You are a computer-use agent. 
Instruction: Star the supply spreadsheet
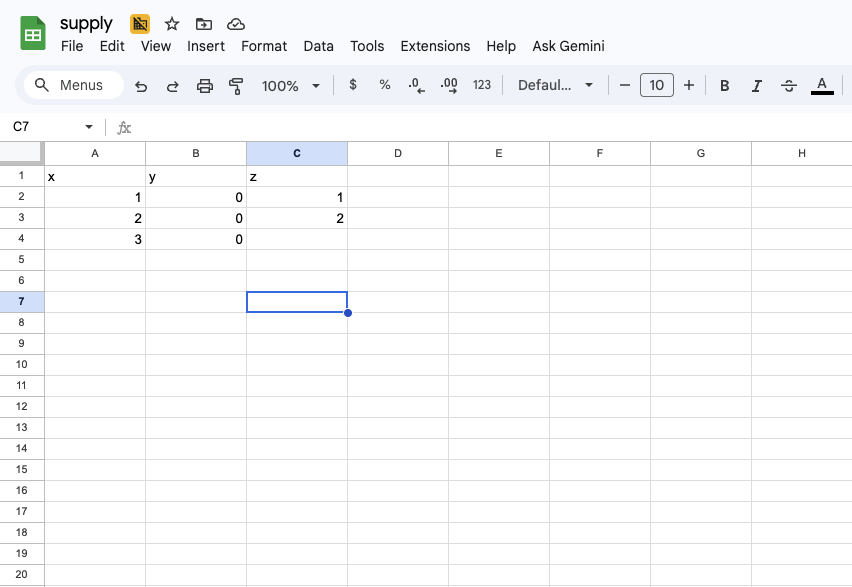coord(172,24)
